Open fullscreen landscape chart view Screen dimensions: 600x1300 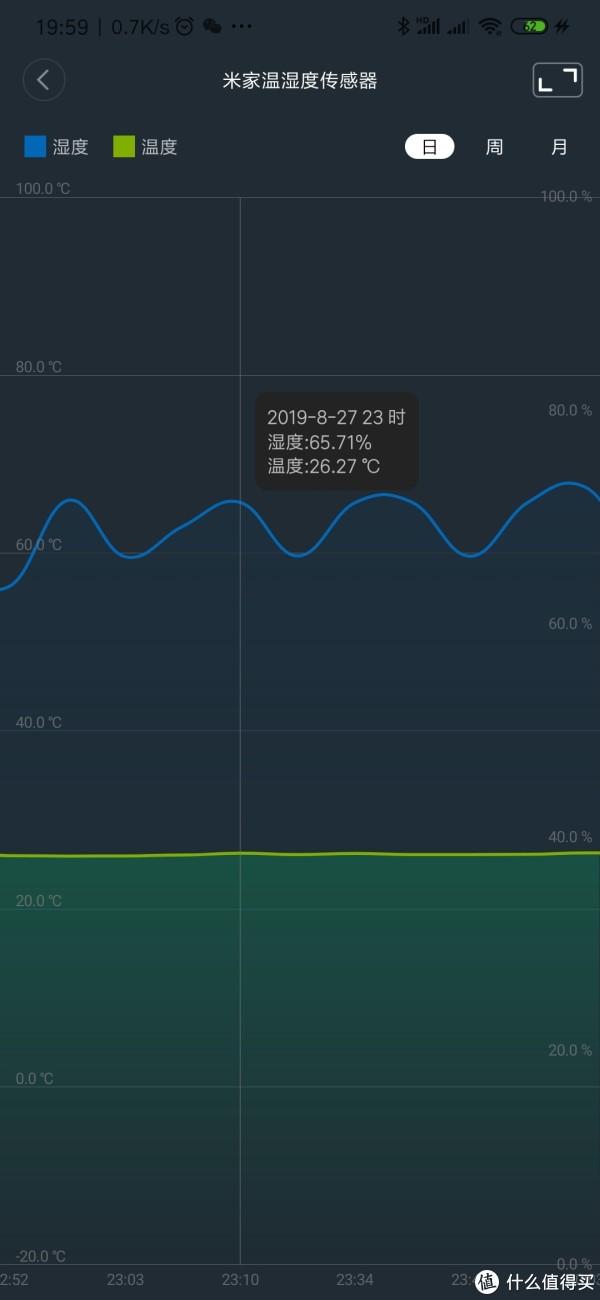(x=557, y=81)
